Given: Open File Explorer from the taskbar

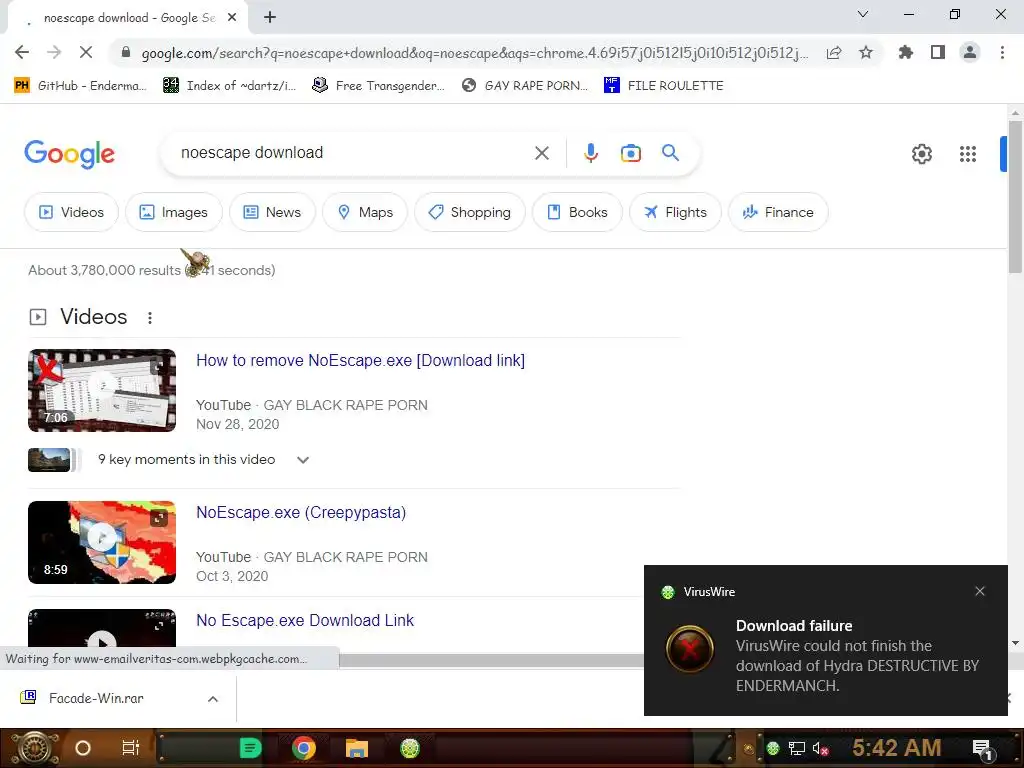Looking at the screenshot, I should 357,748.
